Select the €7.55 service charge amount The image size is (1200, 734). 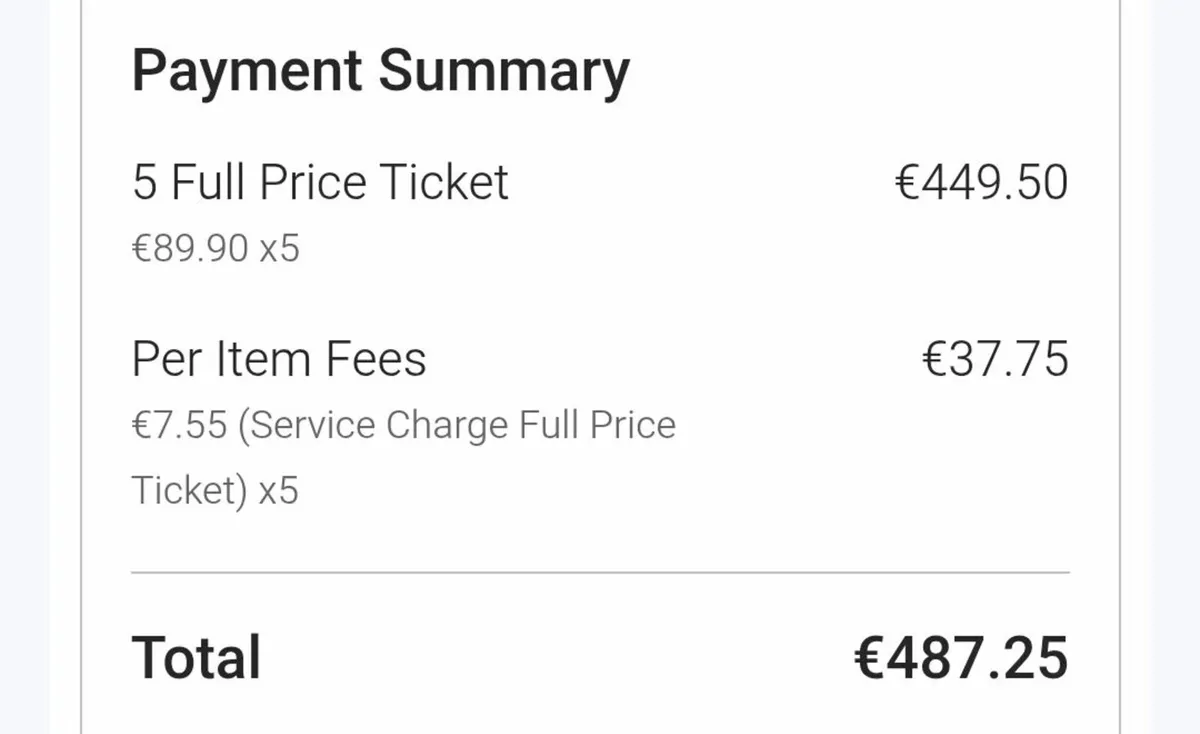[x=180, y=425]
